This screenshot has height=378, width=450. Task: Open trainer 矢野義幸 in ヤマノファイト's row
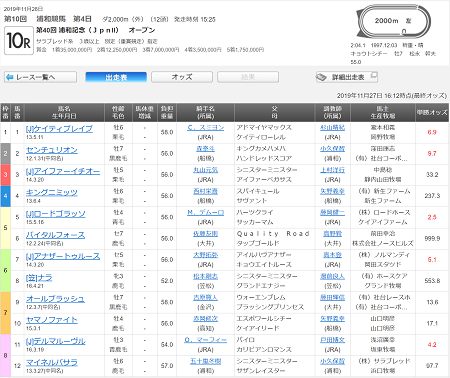[332, 319]
